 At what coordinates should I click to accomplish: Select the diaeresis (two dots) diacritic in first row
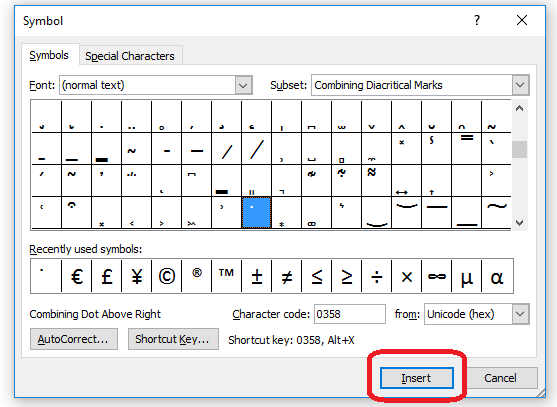tap(136, 116)
